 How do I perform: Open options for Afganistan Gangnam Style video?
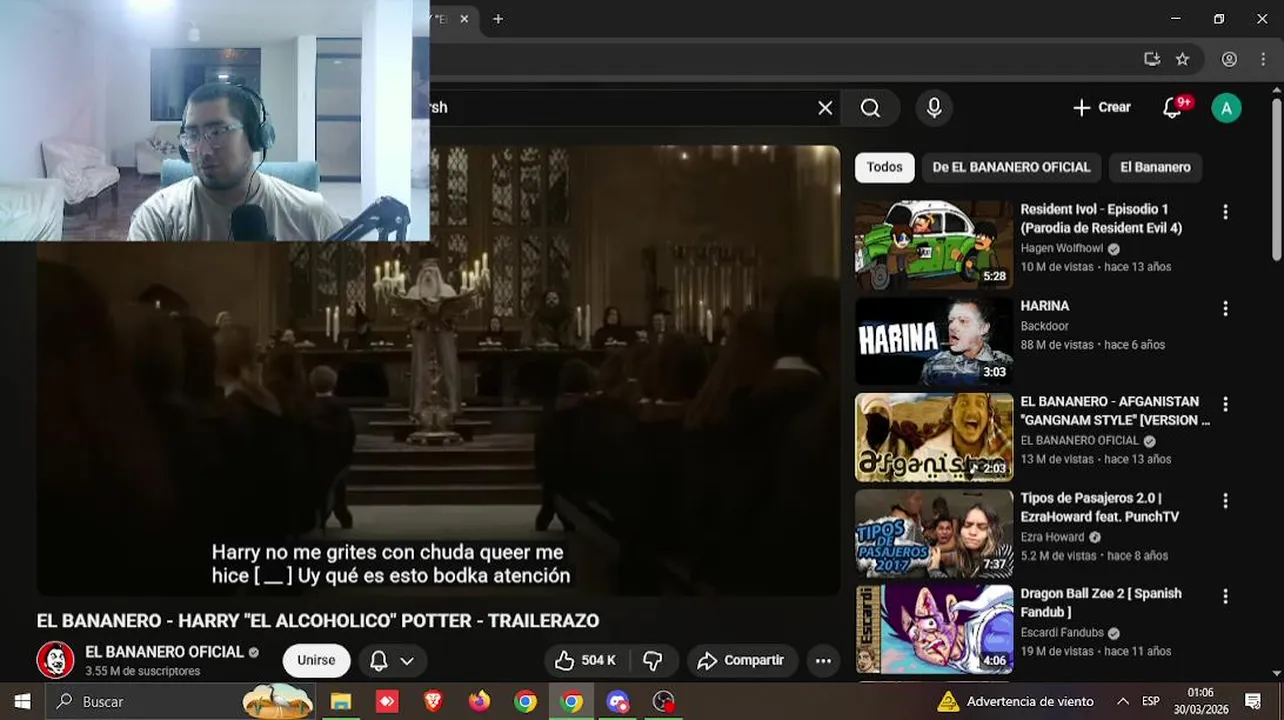(1225, 404)
